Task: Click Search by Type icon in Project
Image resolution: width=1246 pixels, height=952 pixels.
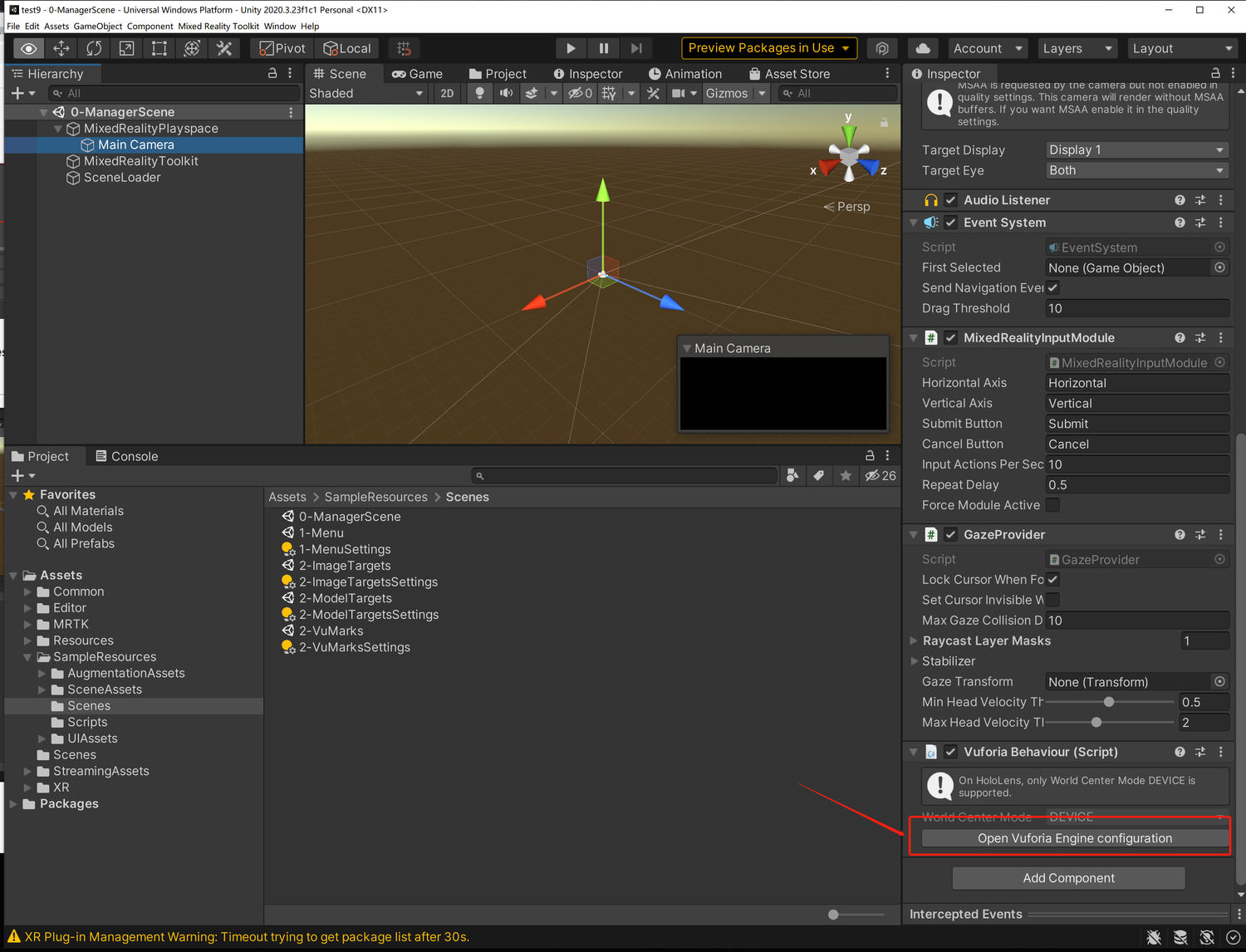Action: pyautogui.click(x=792, y=476)
